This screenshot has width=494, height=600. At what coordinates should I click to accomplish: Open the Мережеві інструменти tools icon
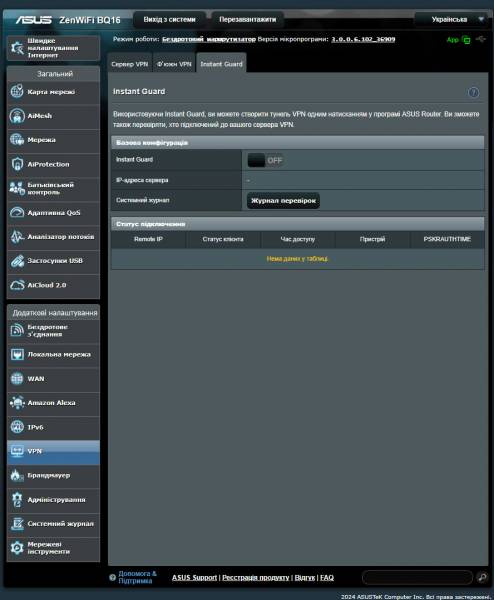[17, 548]
